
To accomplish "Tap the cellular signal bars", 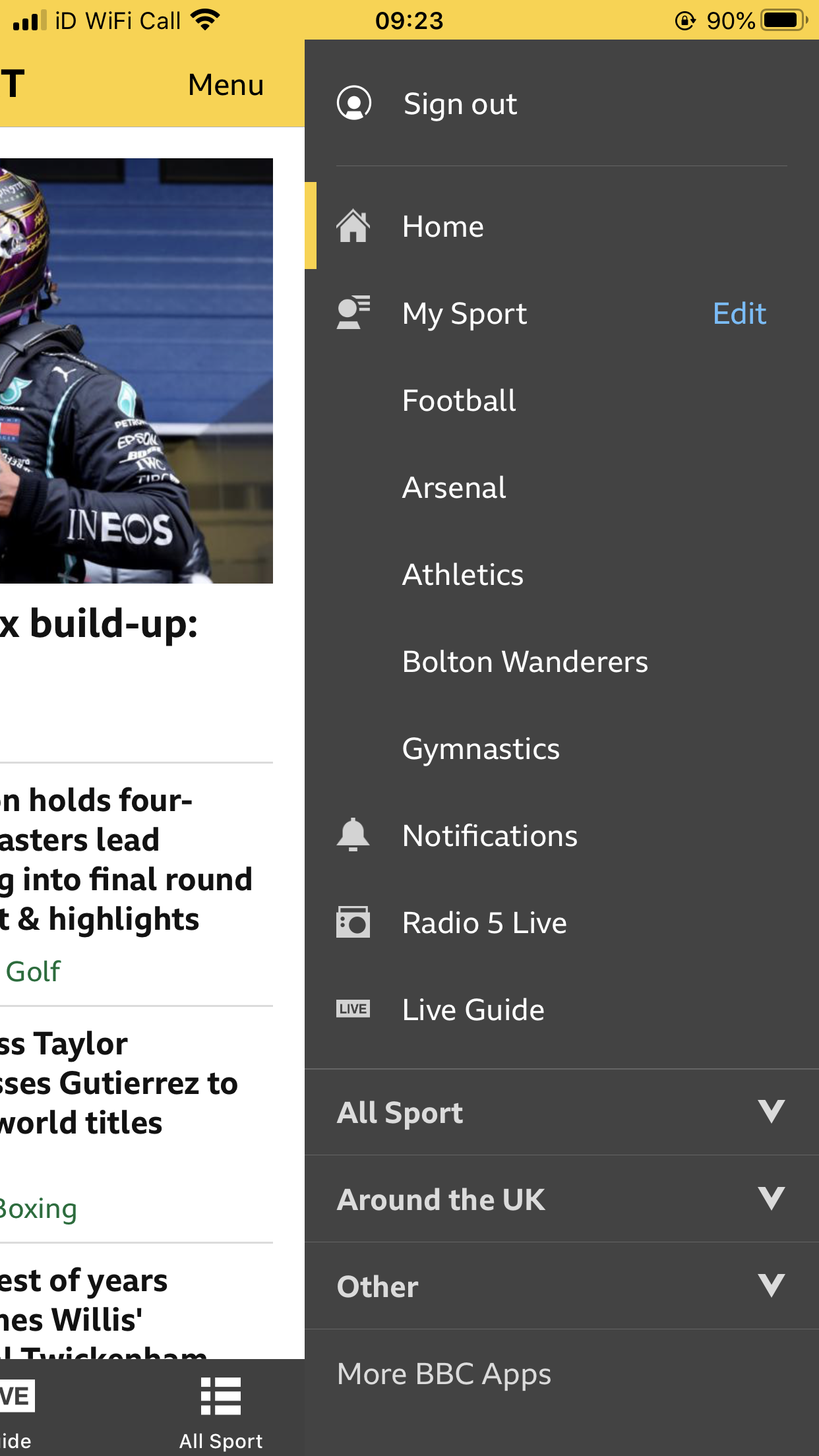I will [x=30, y=20].
